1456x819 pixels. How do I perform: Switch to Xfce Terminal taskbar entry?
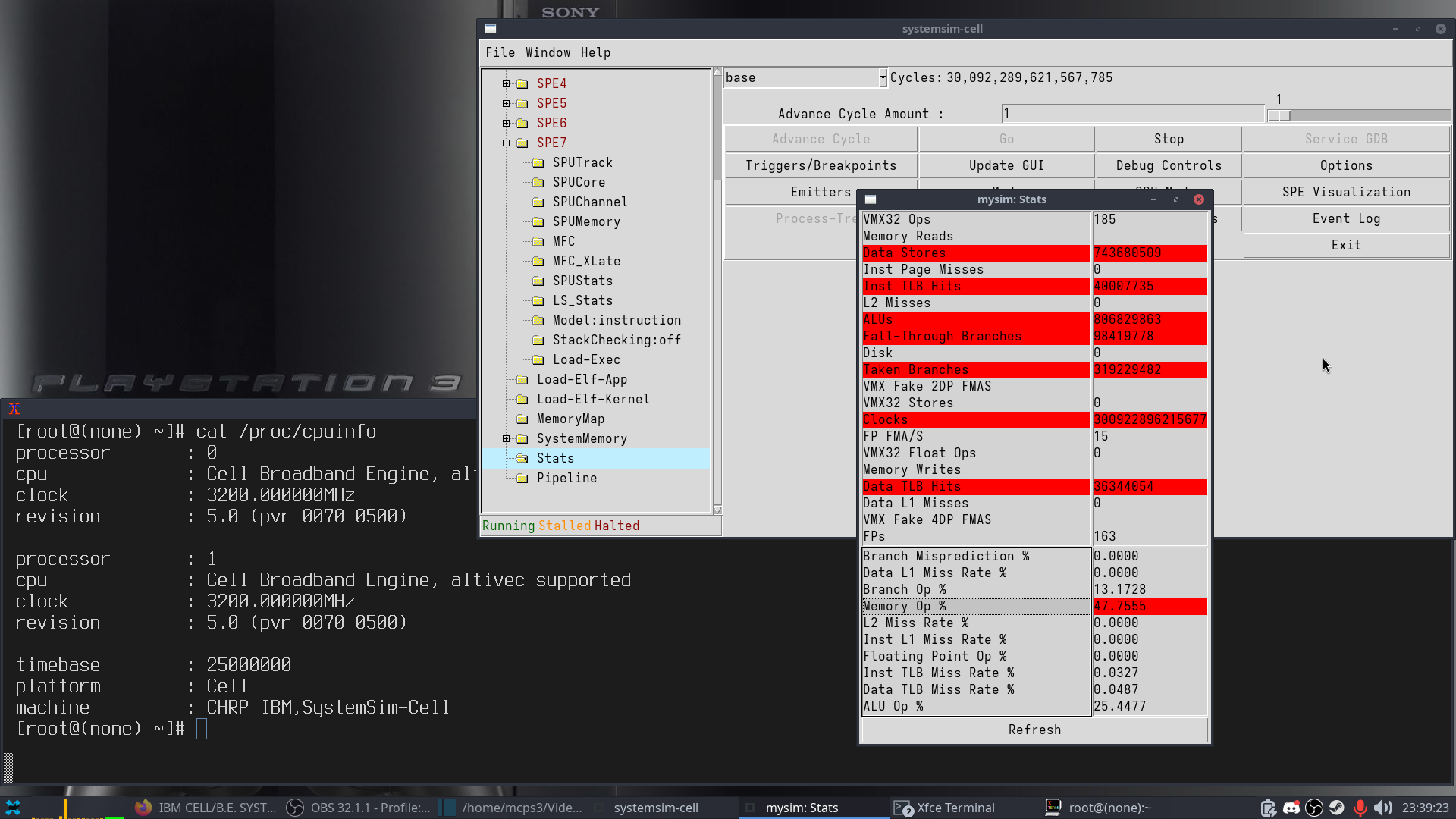[955, 808]
